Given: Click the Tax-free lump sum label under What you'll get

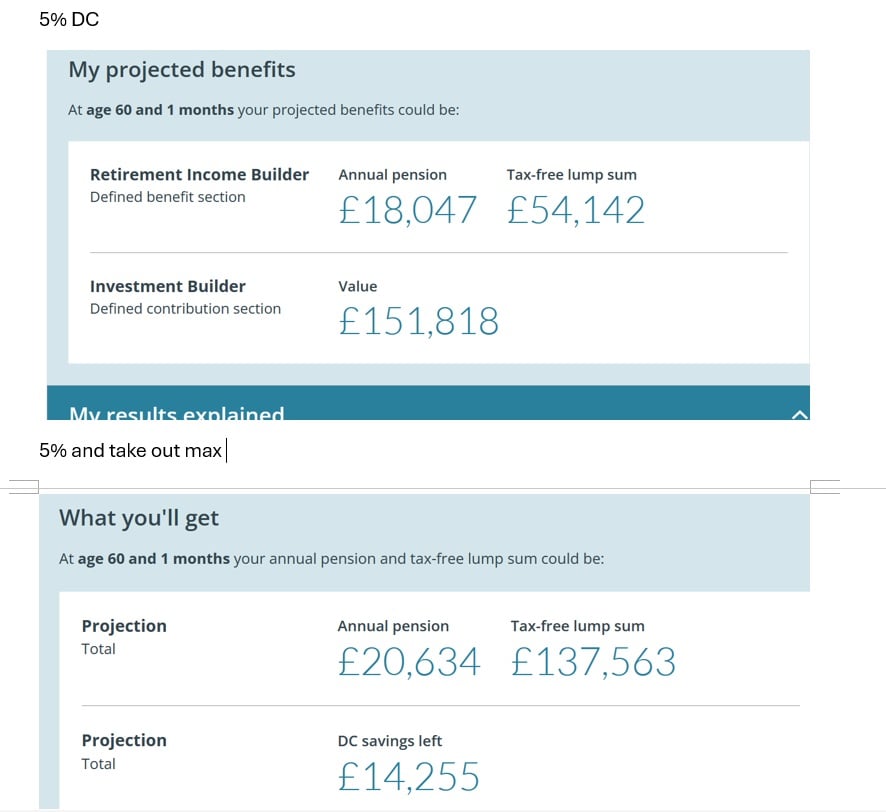Looking at the screenshot, I should (577, 626).
